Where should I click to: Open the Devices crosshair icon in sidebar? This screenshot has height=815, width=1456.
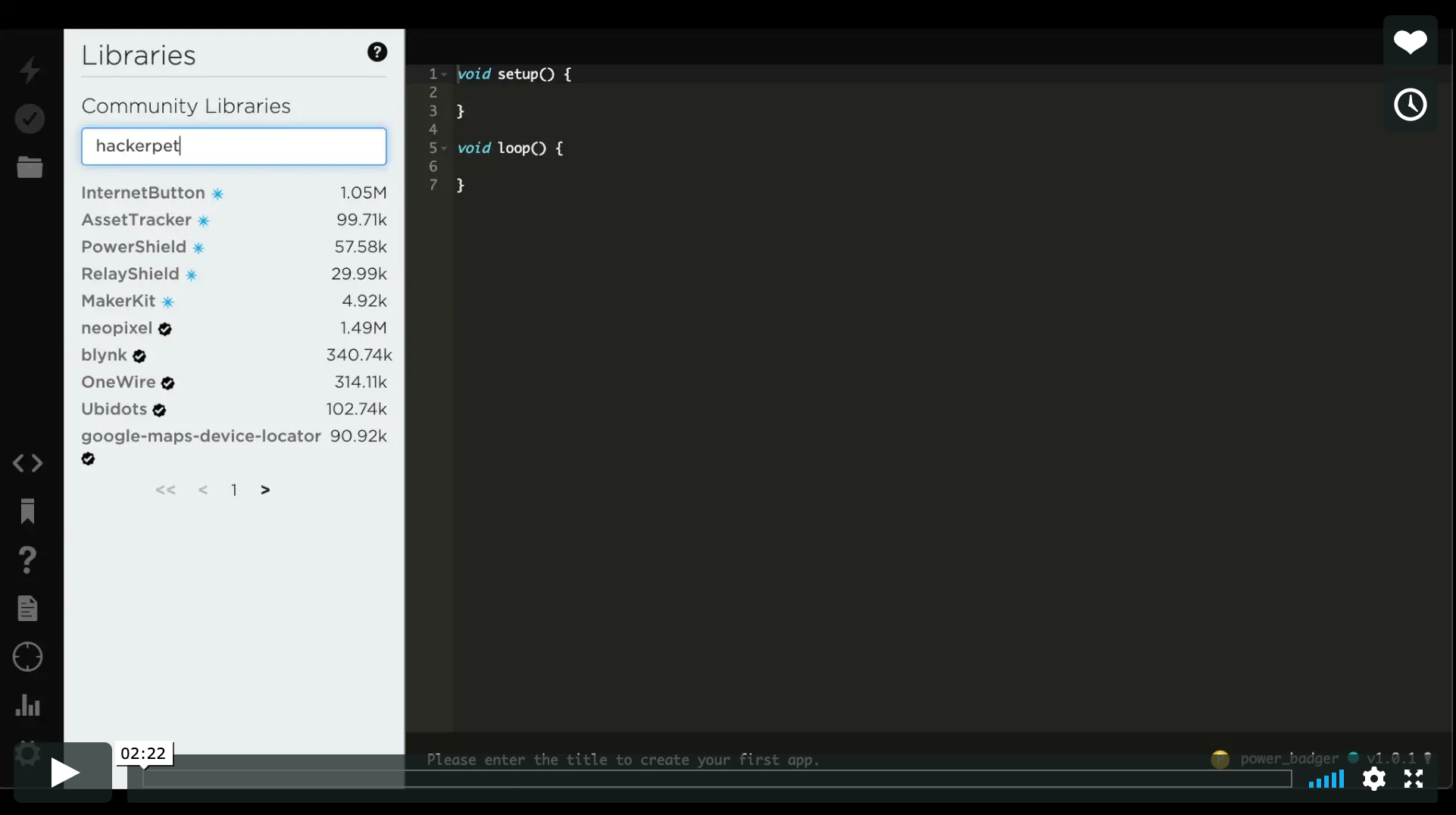[28, 657]
